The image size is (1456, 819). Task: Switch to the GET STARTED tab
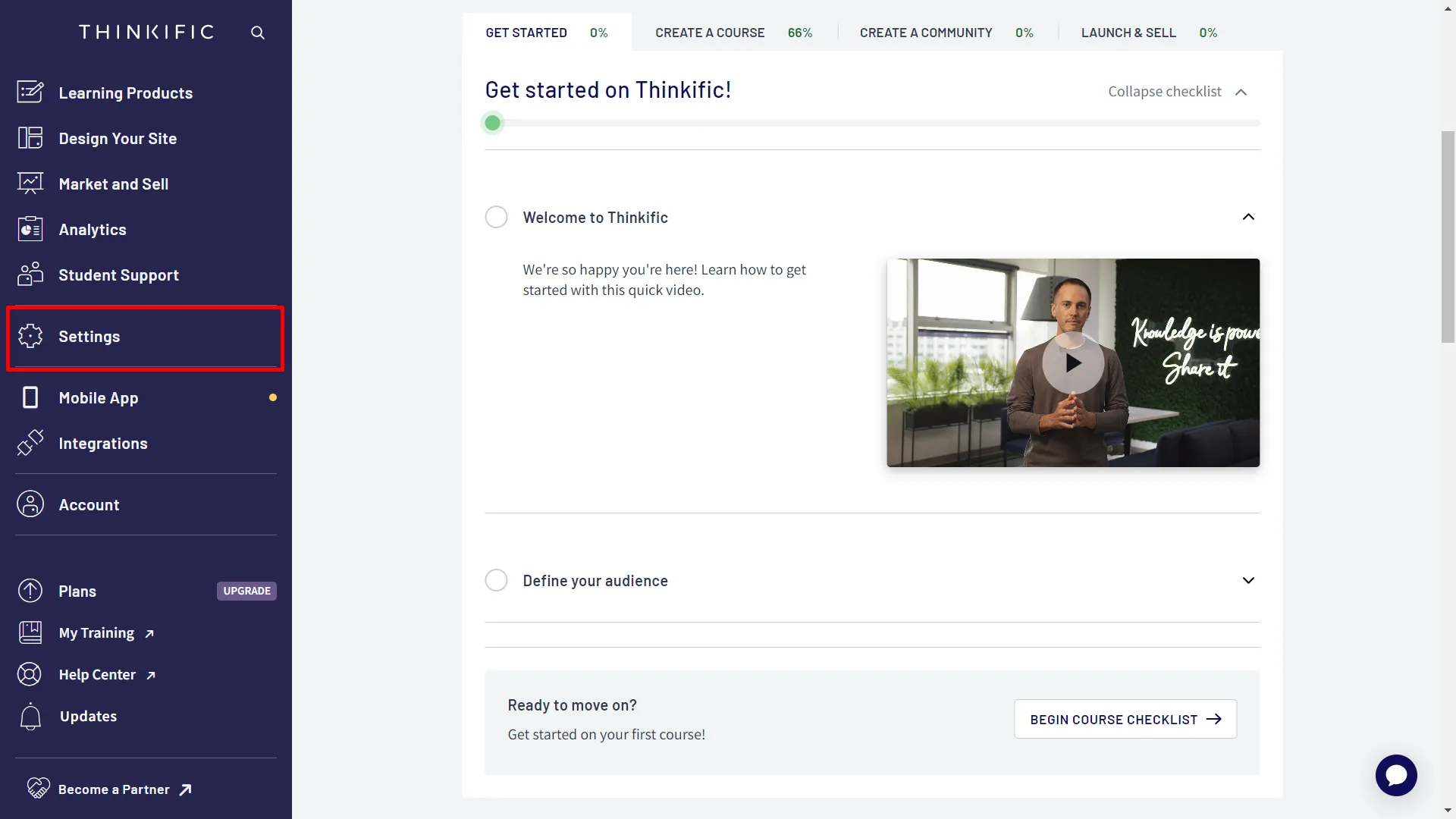click(526, 32)
